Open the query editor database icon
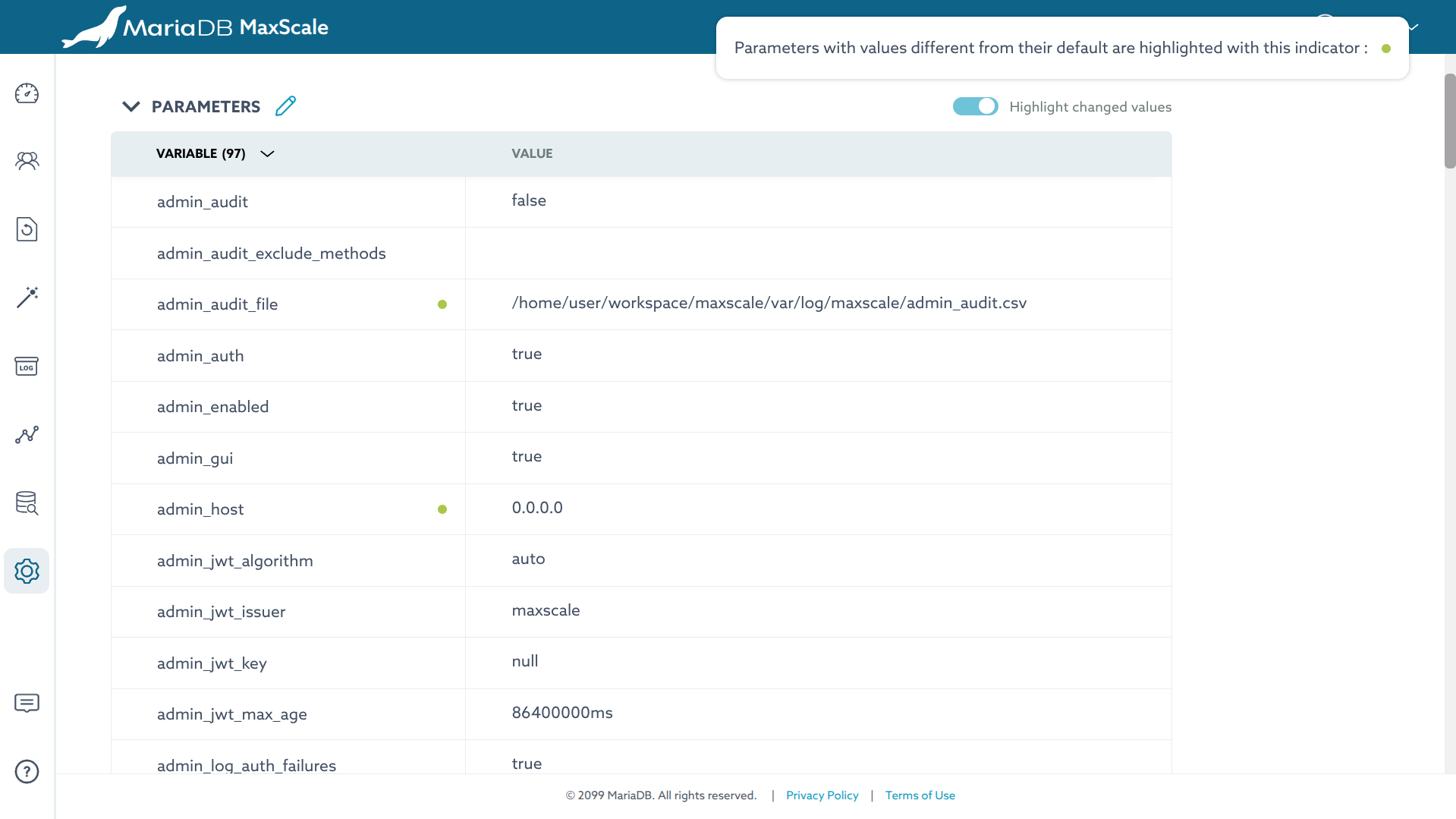 coord(27,502)
